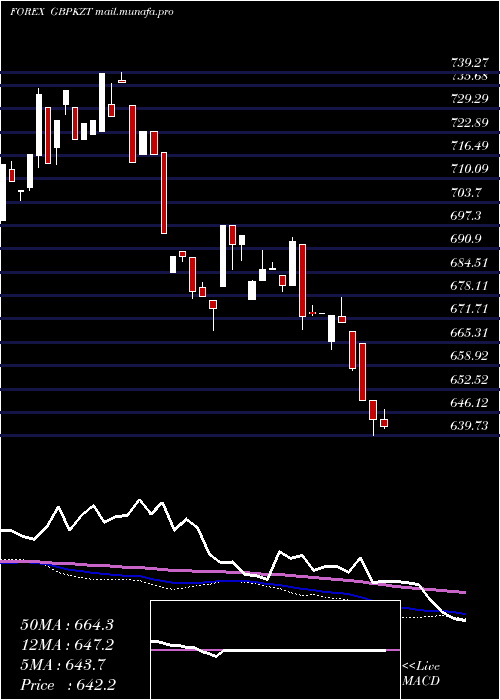Select the 722.89 price axis label
This screenshot has height=700, width=500.
469,122
